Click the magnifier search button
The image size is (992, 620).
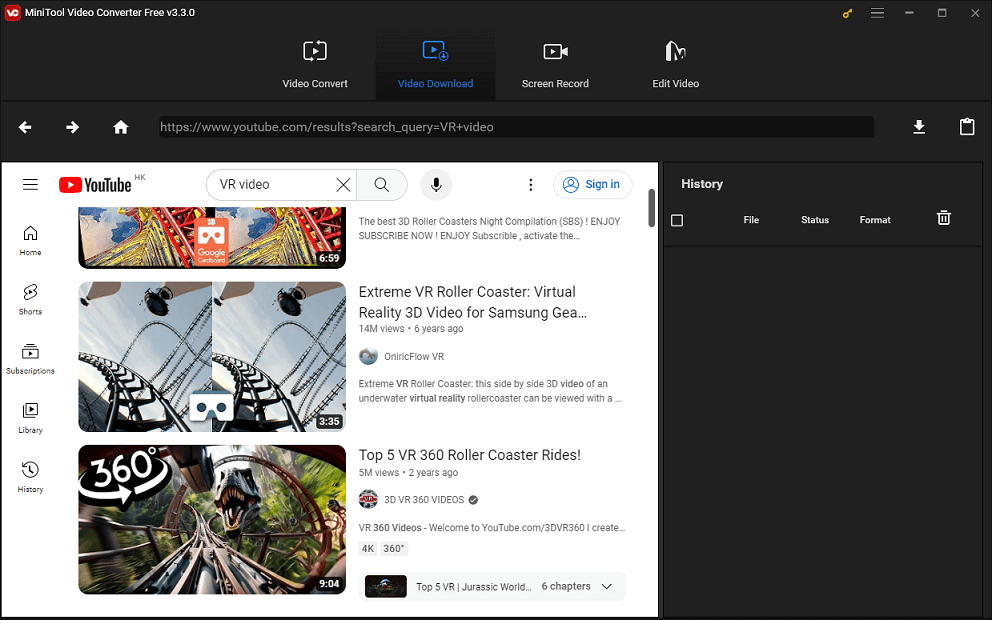381,184
